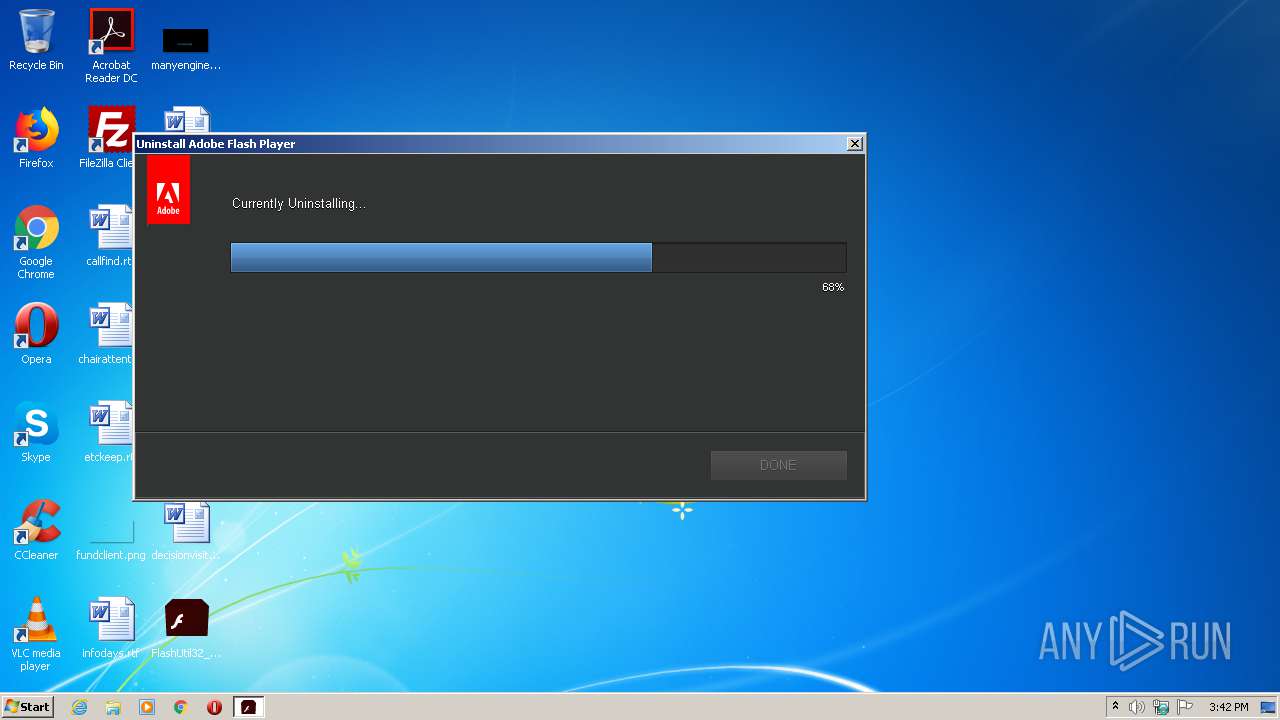This screenshot has height=720, width=1280.
Task: Click the Adobe logo in uninstaller
Action: tap(168, 190)
